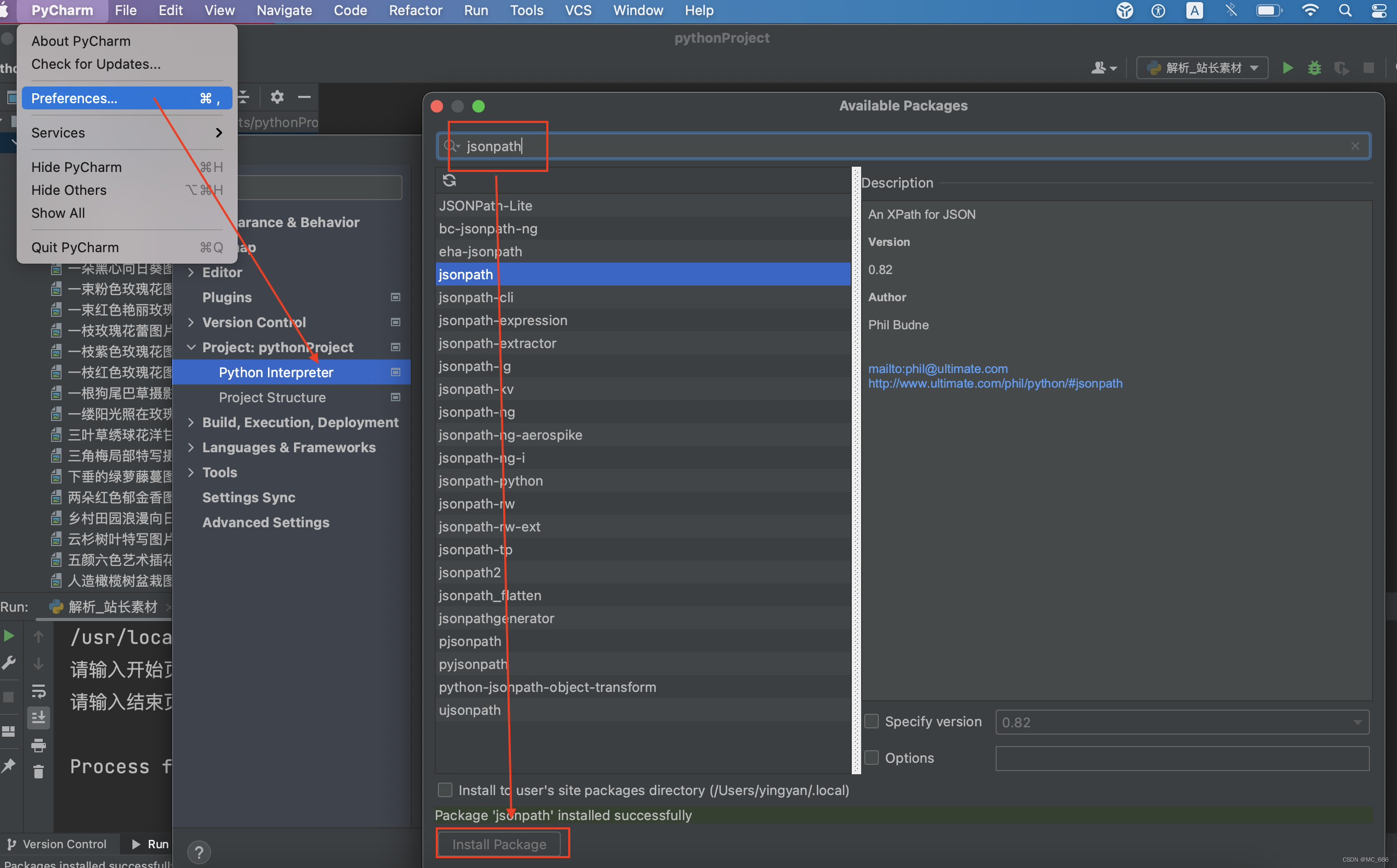Open the help question mark button
The image size is (1397, 868).
(199, 852)
